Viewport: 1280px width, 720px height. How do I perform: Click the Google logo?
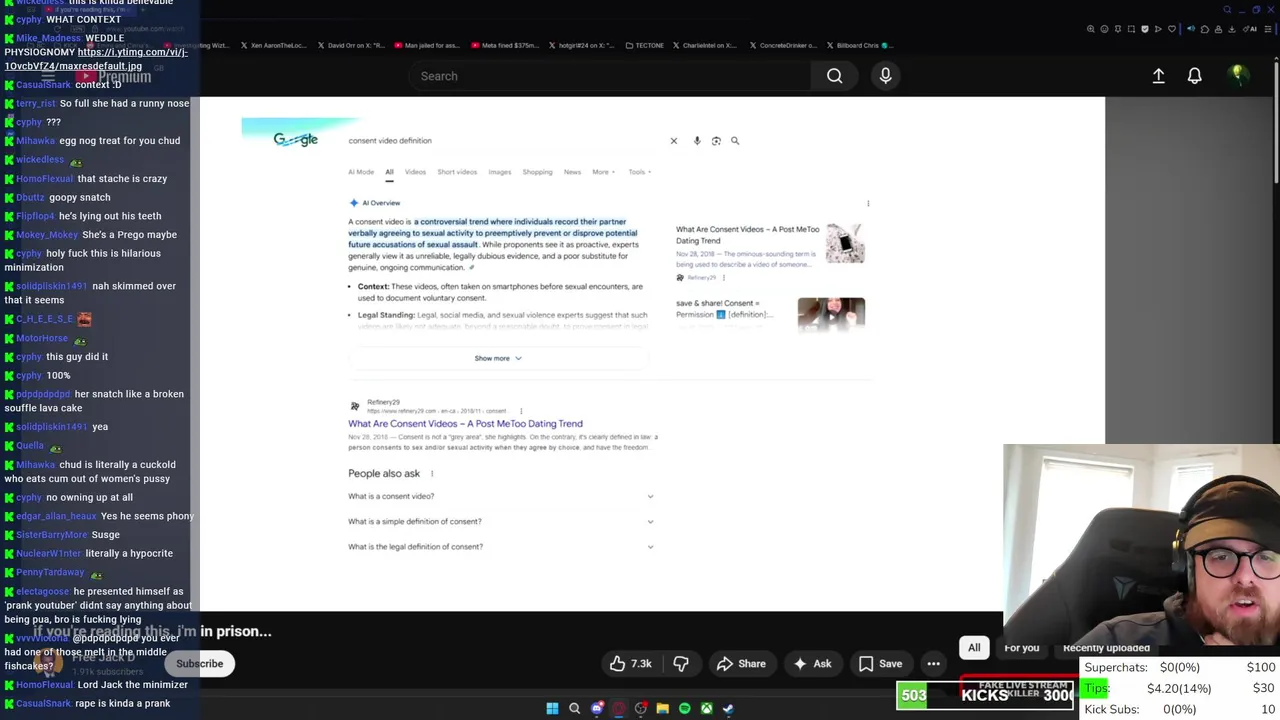(x=295, y=140)
